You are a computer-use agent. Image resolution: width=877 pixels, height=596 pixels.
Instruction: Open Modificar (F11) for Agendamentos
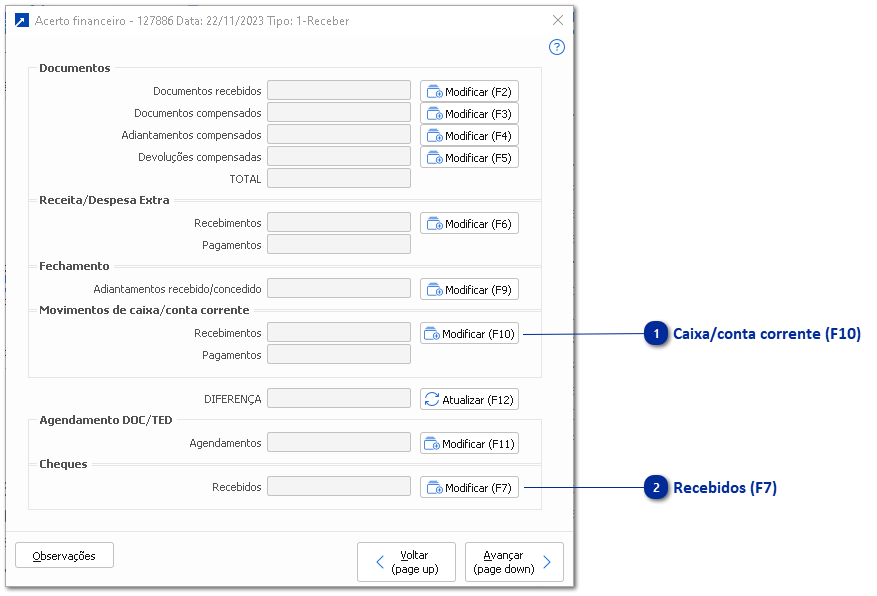[x=469, y=444]
